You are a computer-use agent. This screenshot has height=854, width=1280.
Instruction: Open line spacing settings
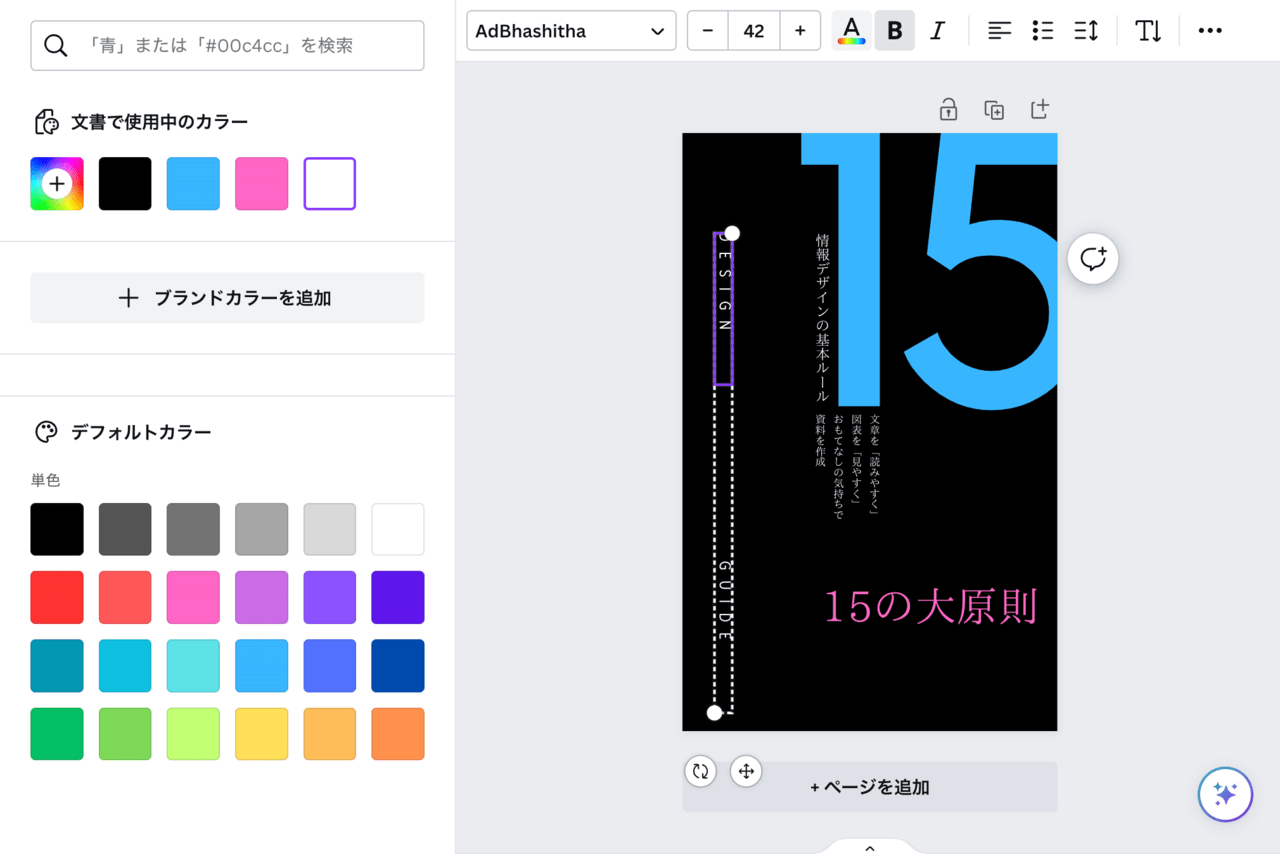coord(1086,30)
